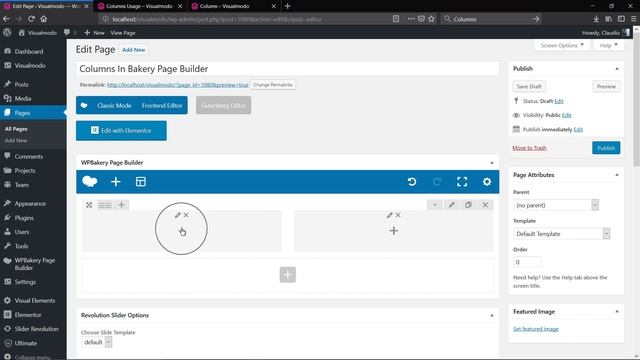This screenshot has width=640, height=360.
Task: Expand the Help tab
Action: tap(609, 45)
